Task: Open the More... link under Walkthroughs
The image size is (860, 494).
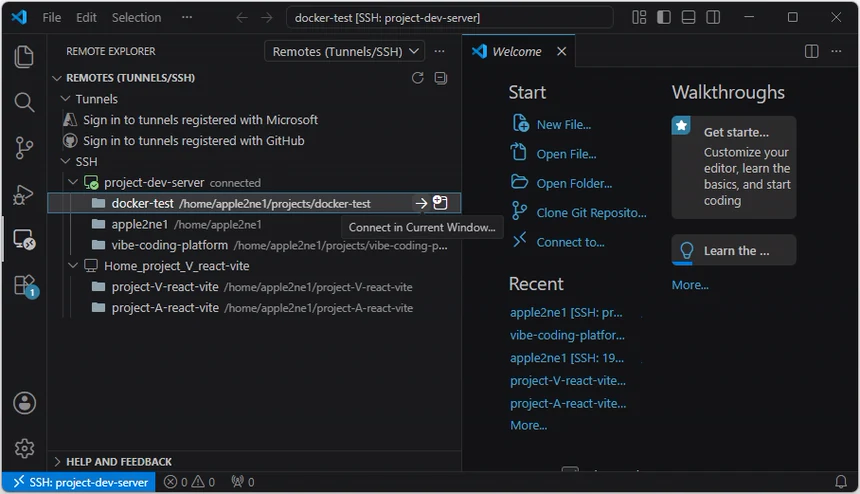Action: pos(690,285)
